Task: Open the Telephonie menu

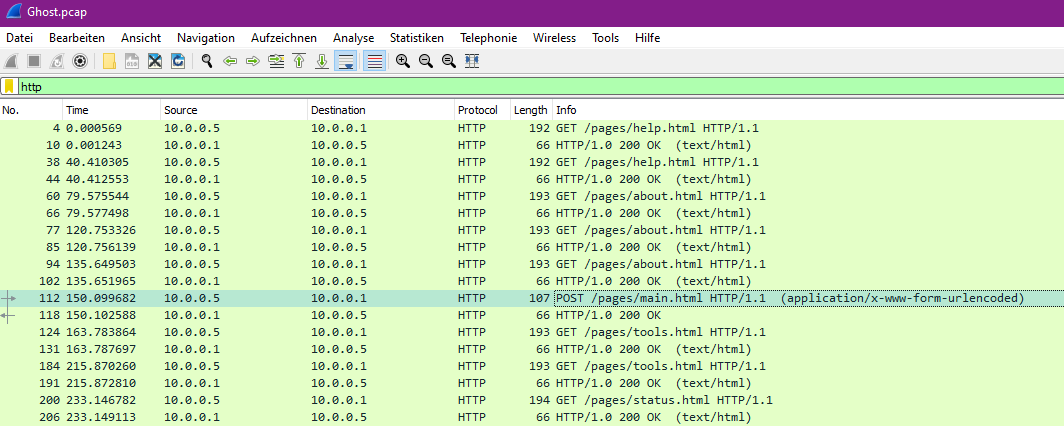Action: [x=489, y=38]
